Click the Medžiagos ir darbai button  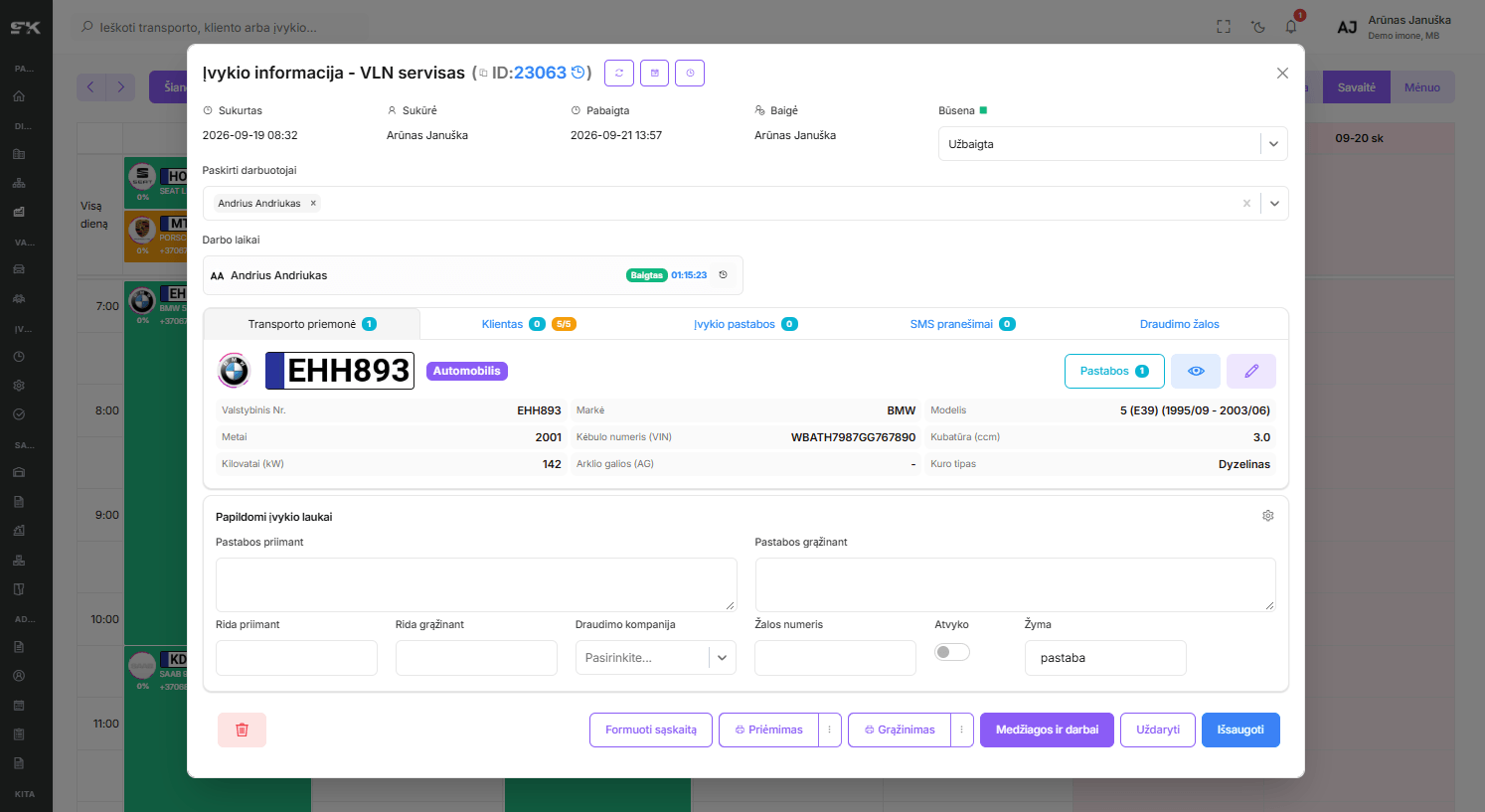[1047, 730]
